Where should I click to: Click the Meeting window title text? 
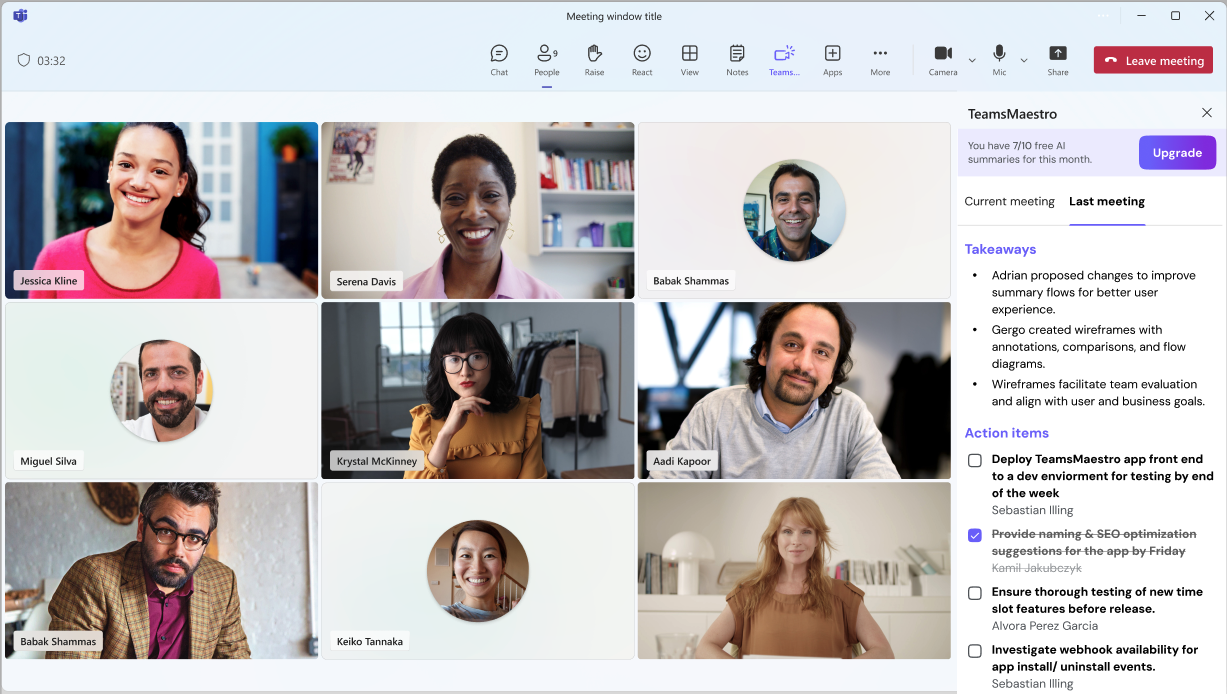pos(614,16)
